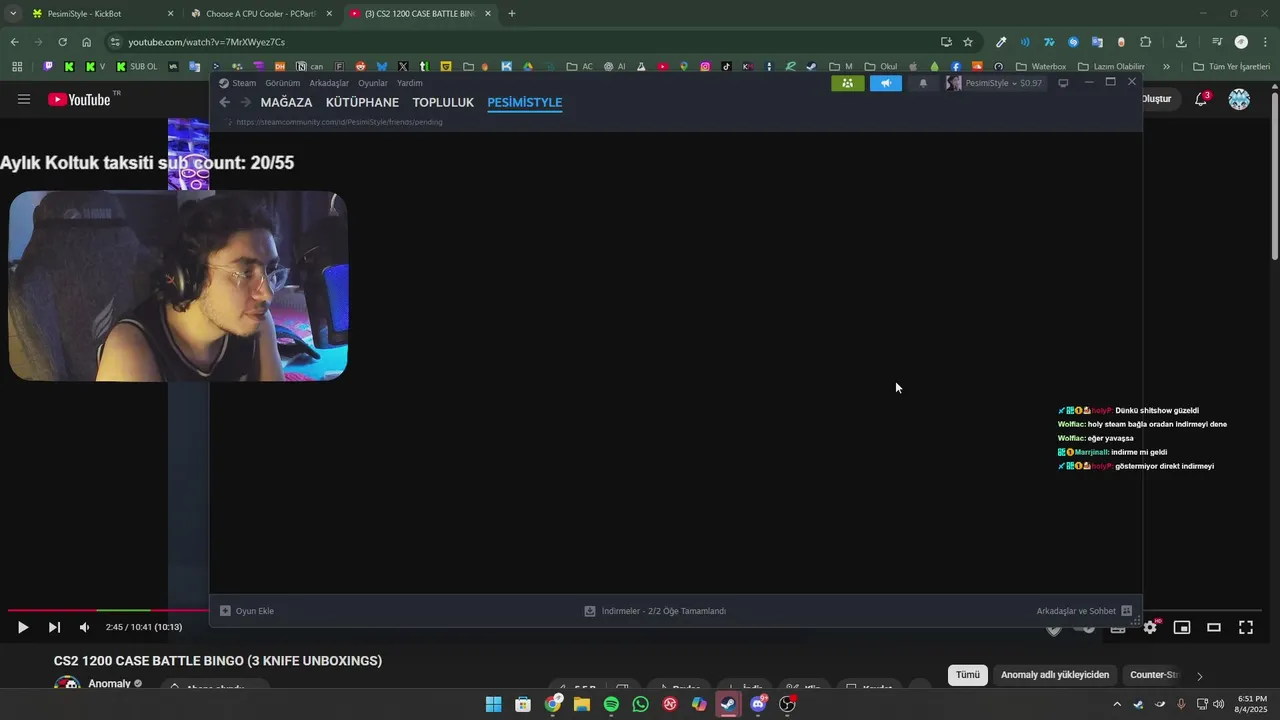This screenshot has height=720, width=1280.
Task: Open the YouTube notifications bell
Action: pos(1202,99)
